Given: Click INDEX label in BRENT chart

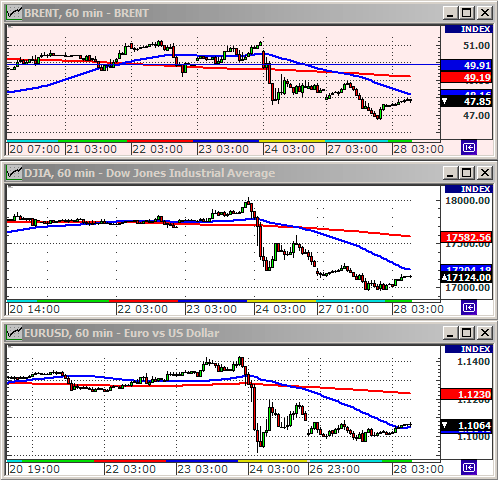Looking at the screenshot, I should 468,29.
